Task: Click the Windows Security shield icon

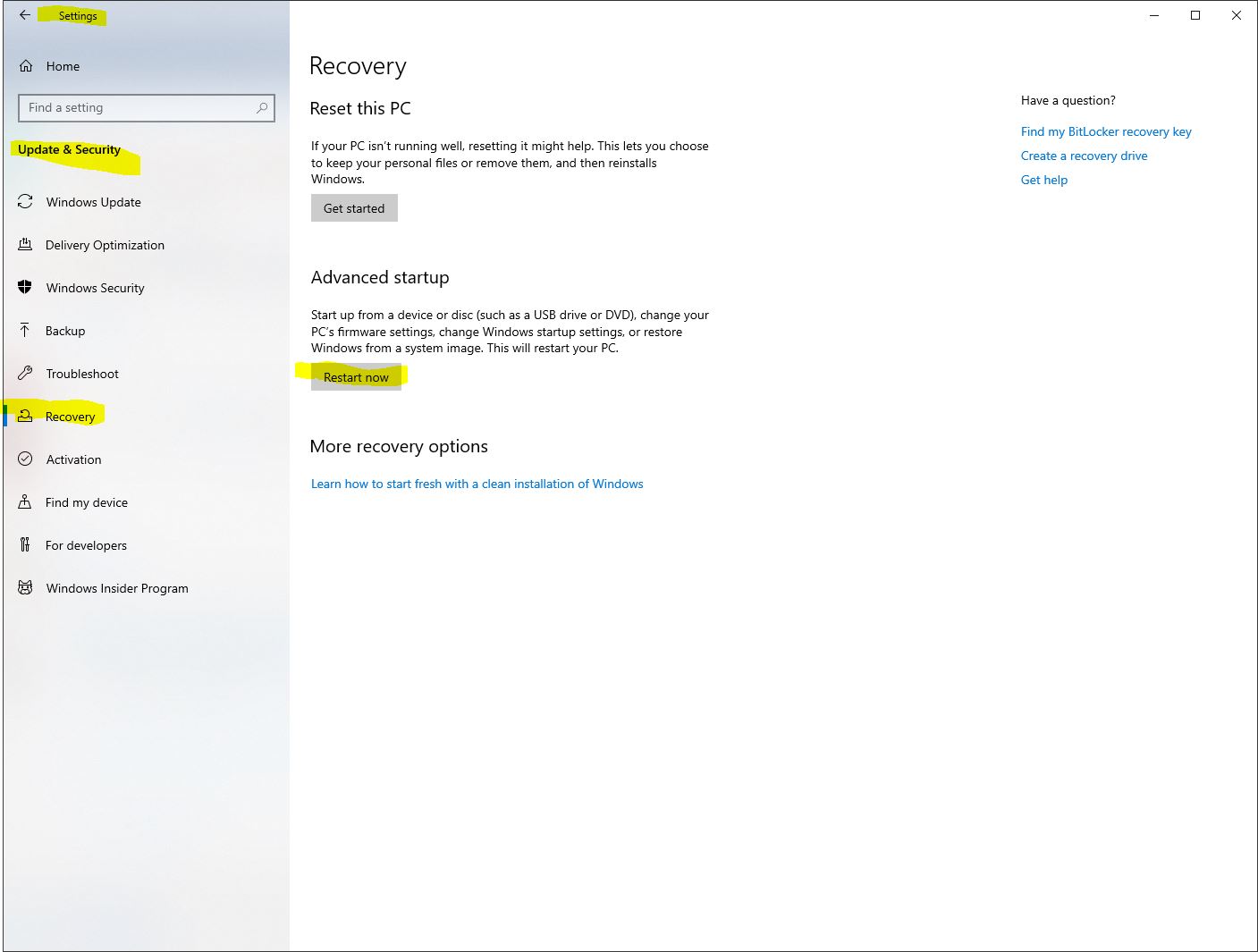Action: point(25,288)
